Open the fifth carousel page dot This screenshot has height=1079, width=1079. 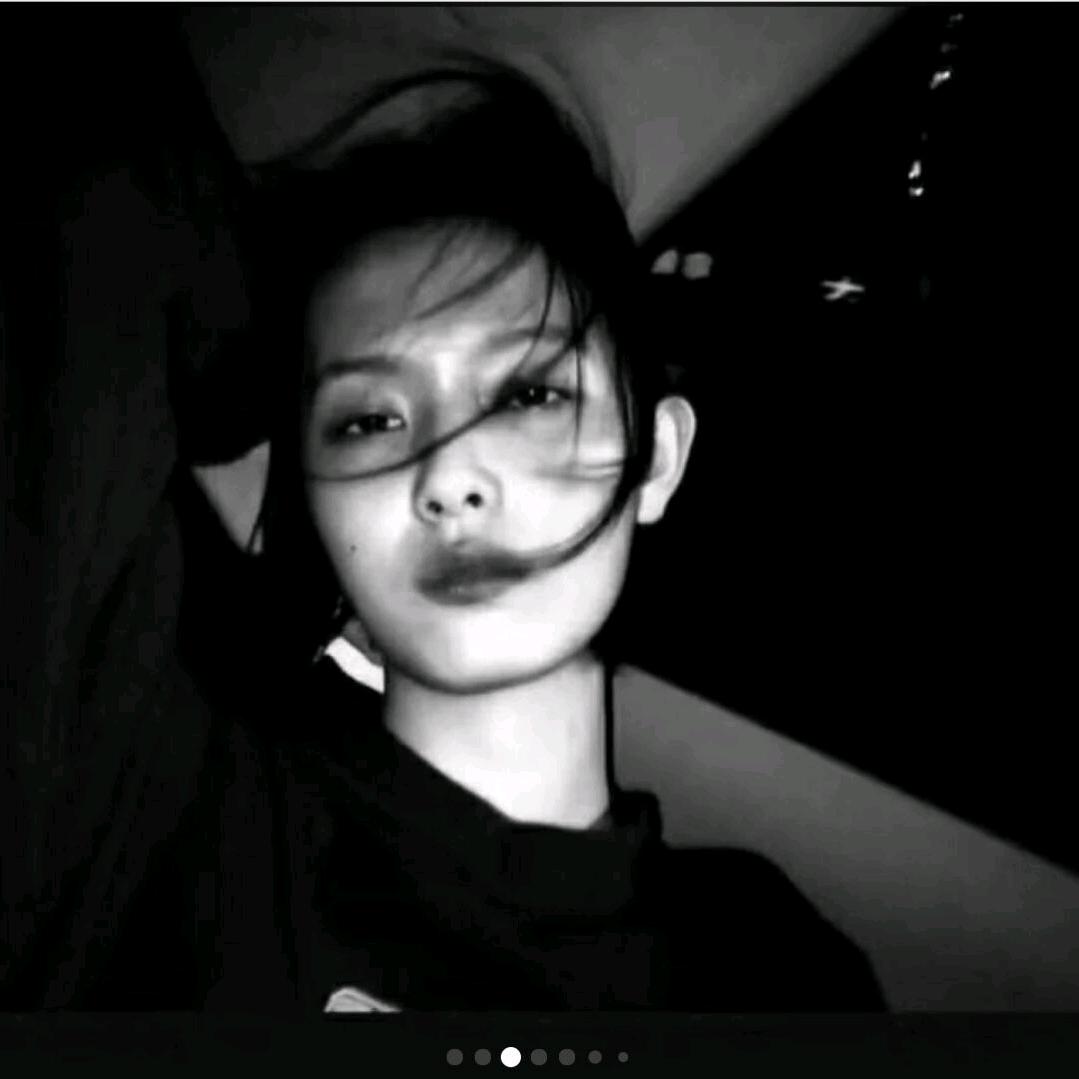(567, 1057)
